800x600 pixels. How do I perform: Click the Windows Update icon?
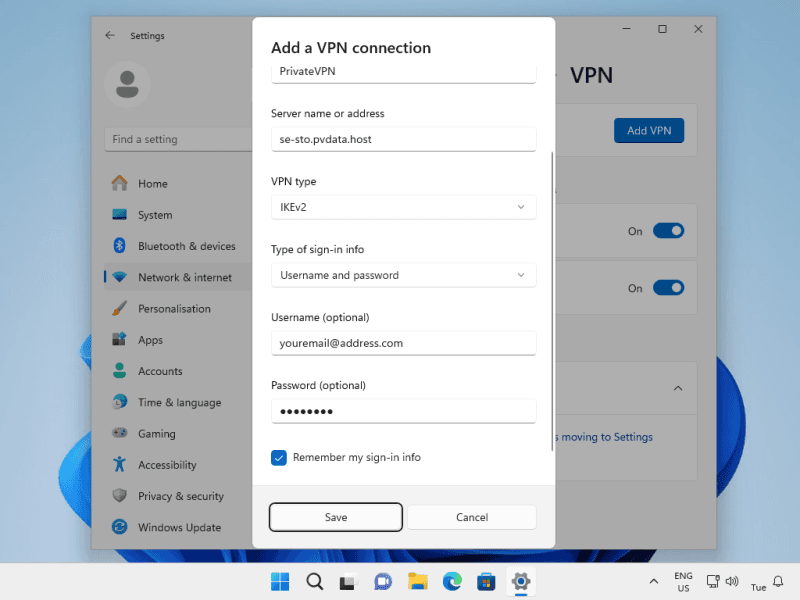pos(119,527)
